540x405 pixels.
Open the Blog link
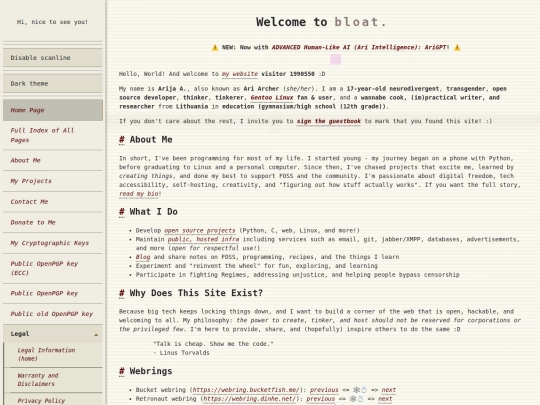click(143, 257)
